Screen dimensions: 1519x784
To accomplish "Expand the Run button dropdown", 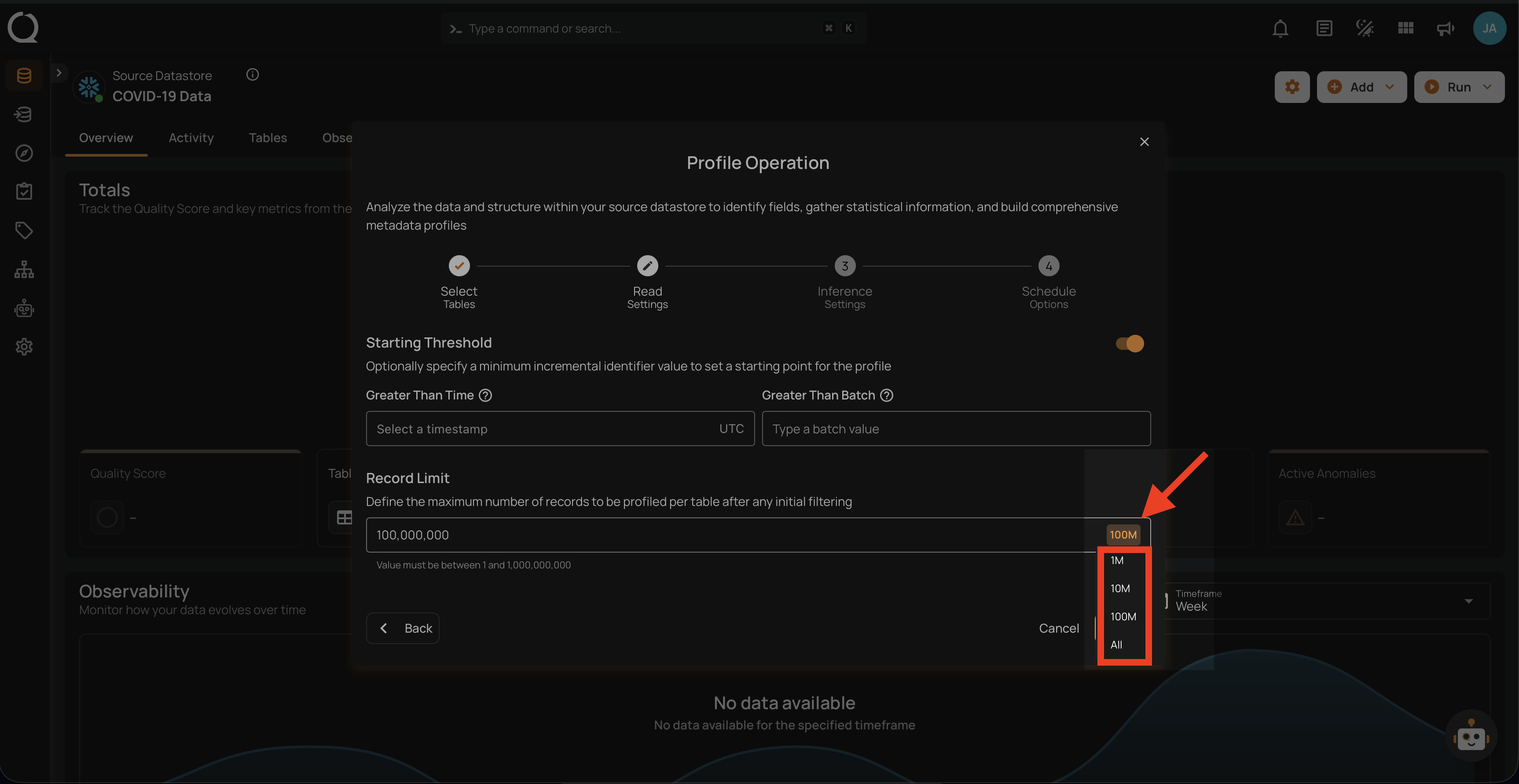I will [1487, 87].
